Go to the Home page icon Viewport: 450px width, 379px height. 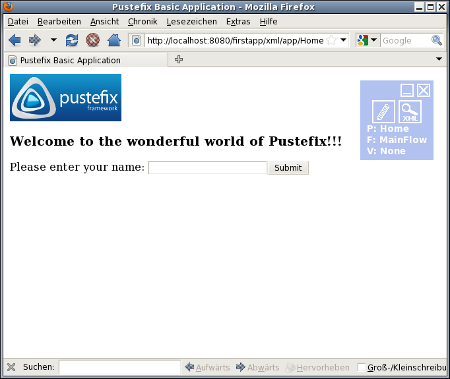click(114, 40)
